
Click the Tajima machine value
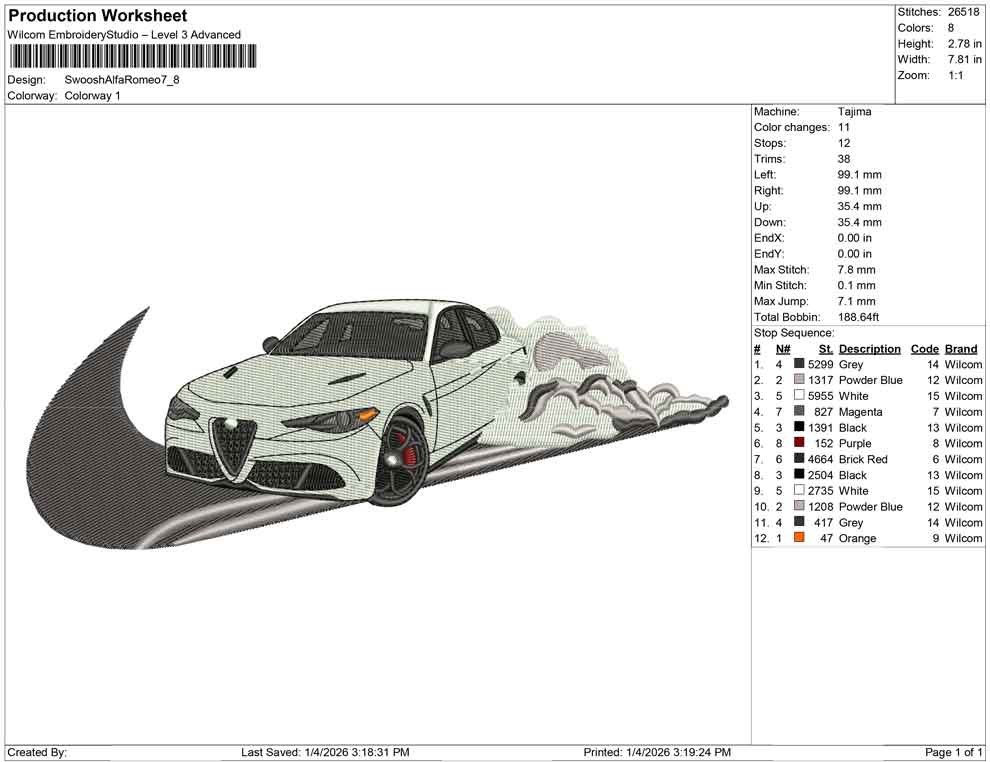click(854, 112)
